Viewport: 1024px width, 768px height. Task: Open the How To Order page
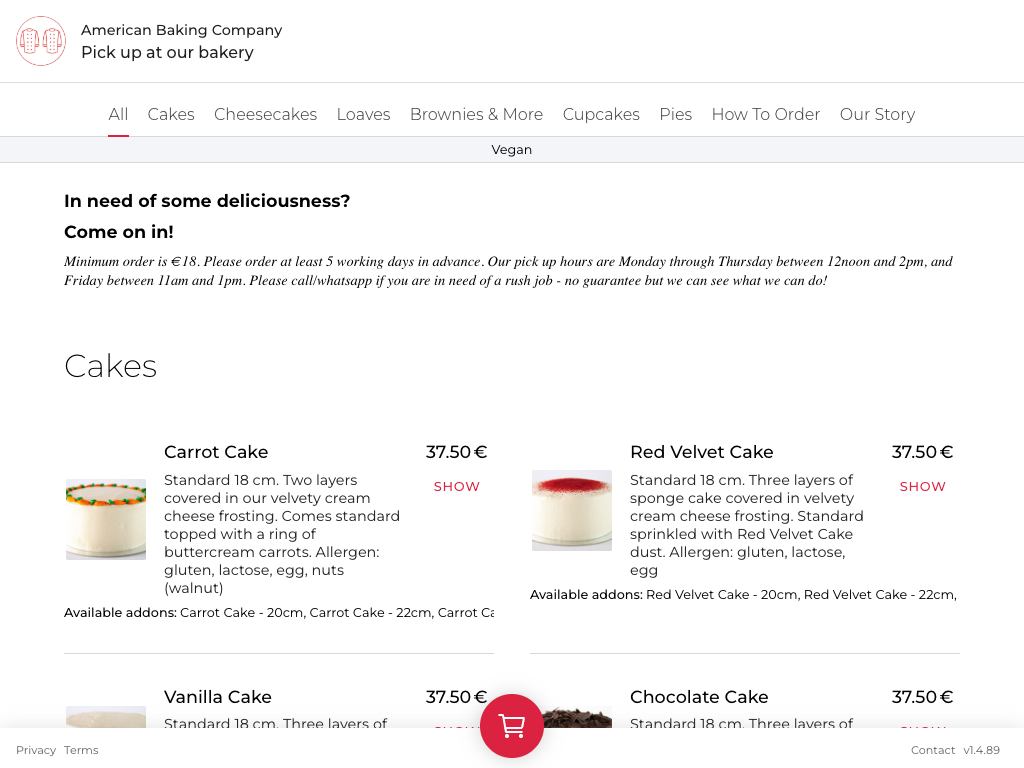point(766,114)
